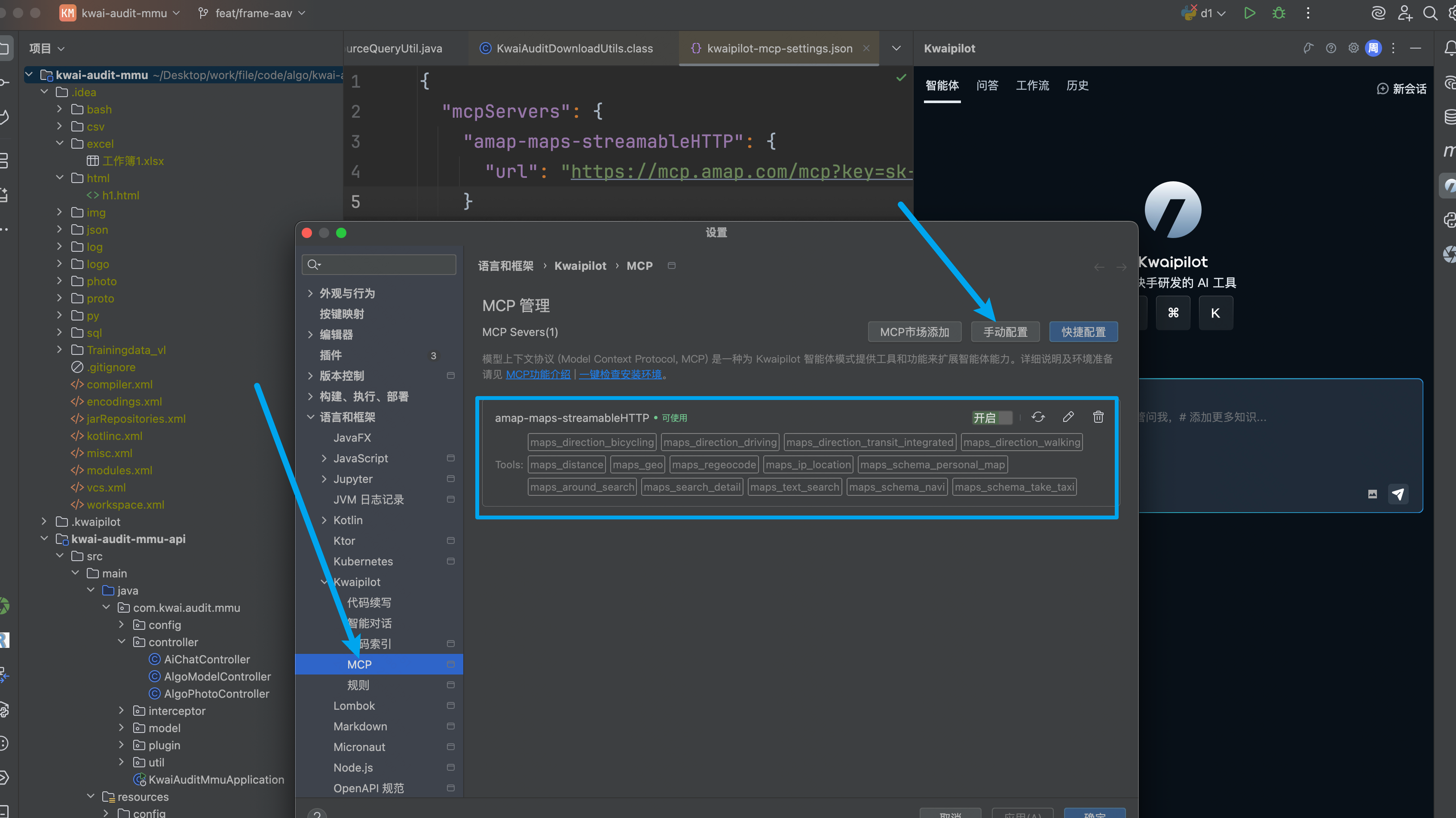Screen dimensions: 1456x818
Task: Open the feat/frame-aav branch dropdown
Action: [x=252, y=13]
